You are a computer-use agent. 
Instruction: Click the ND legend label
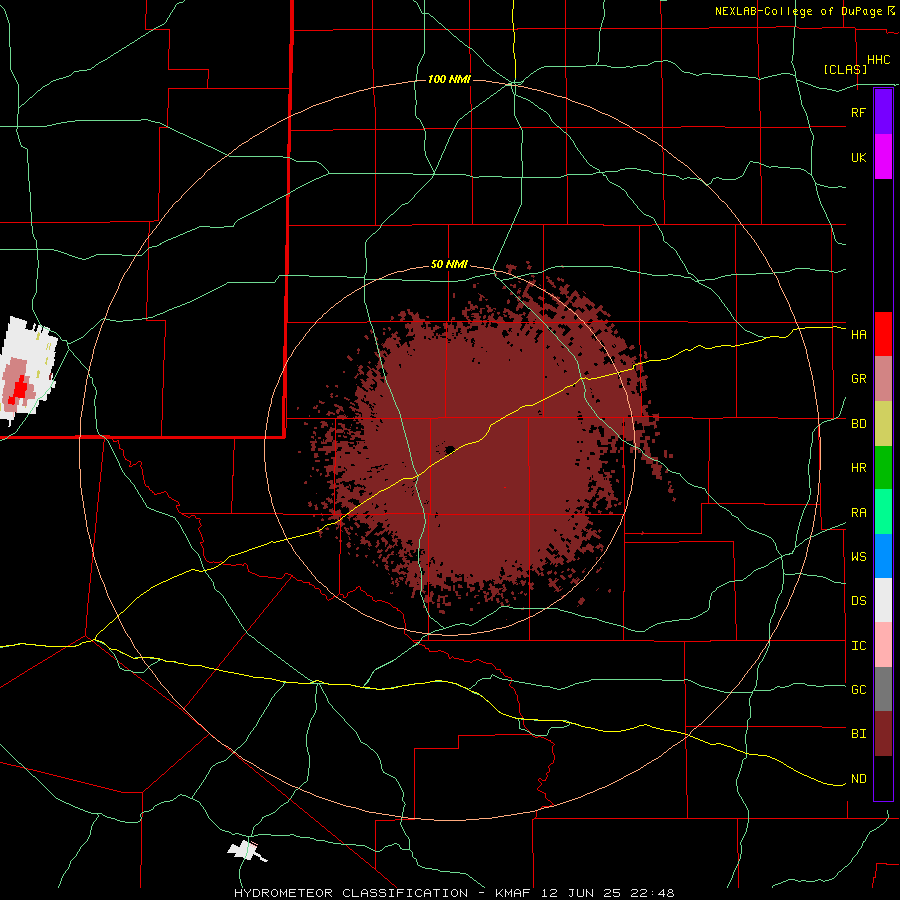coord(858,778)
